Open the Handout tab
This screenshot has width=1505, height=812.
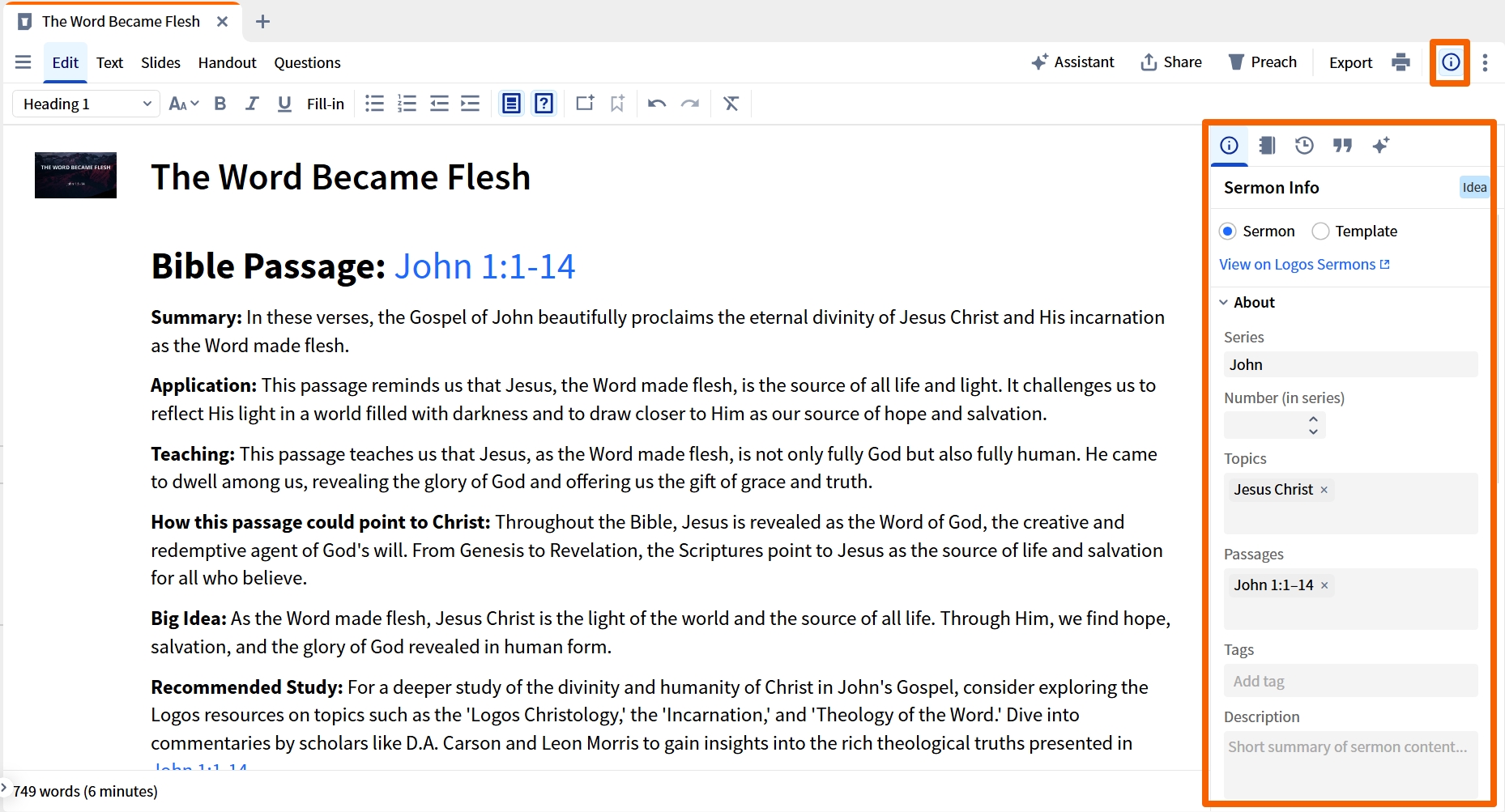pyautogui.click(x=227, y=62)
